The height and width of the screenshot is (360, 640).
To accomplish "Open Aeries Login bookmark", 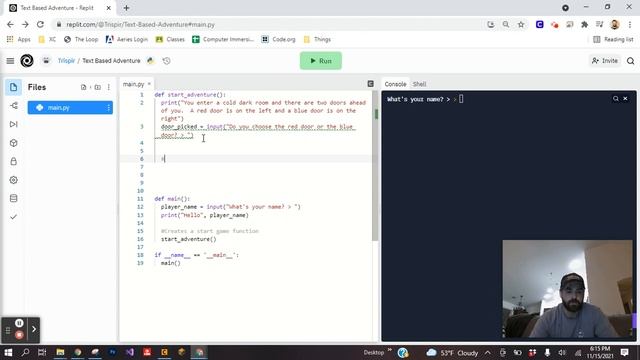I will point(127,40).
